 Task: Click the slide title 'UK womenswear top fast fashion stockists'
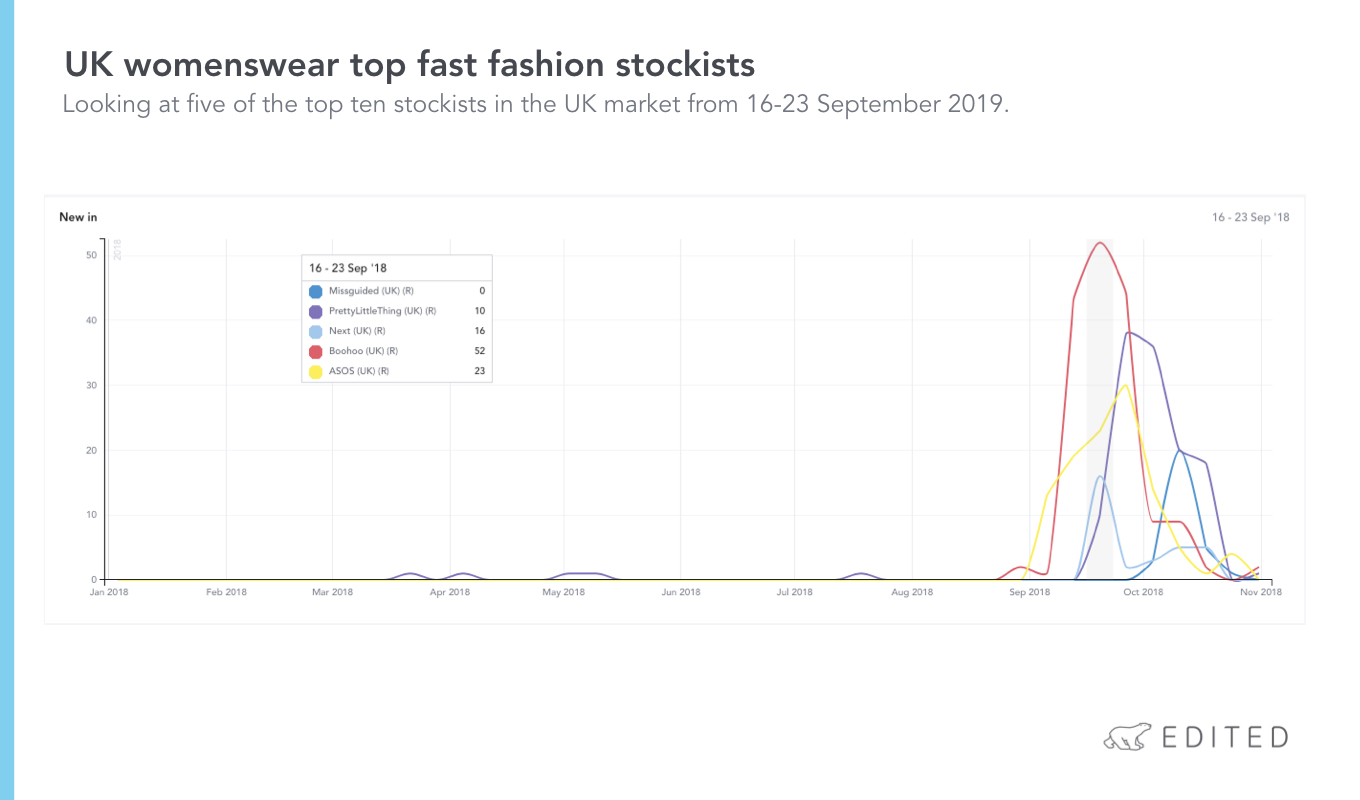coord(409,65)
